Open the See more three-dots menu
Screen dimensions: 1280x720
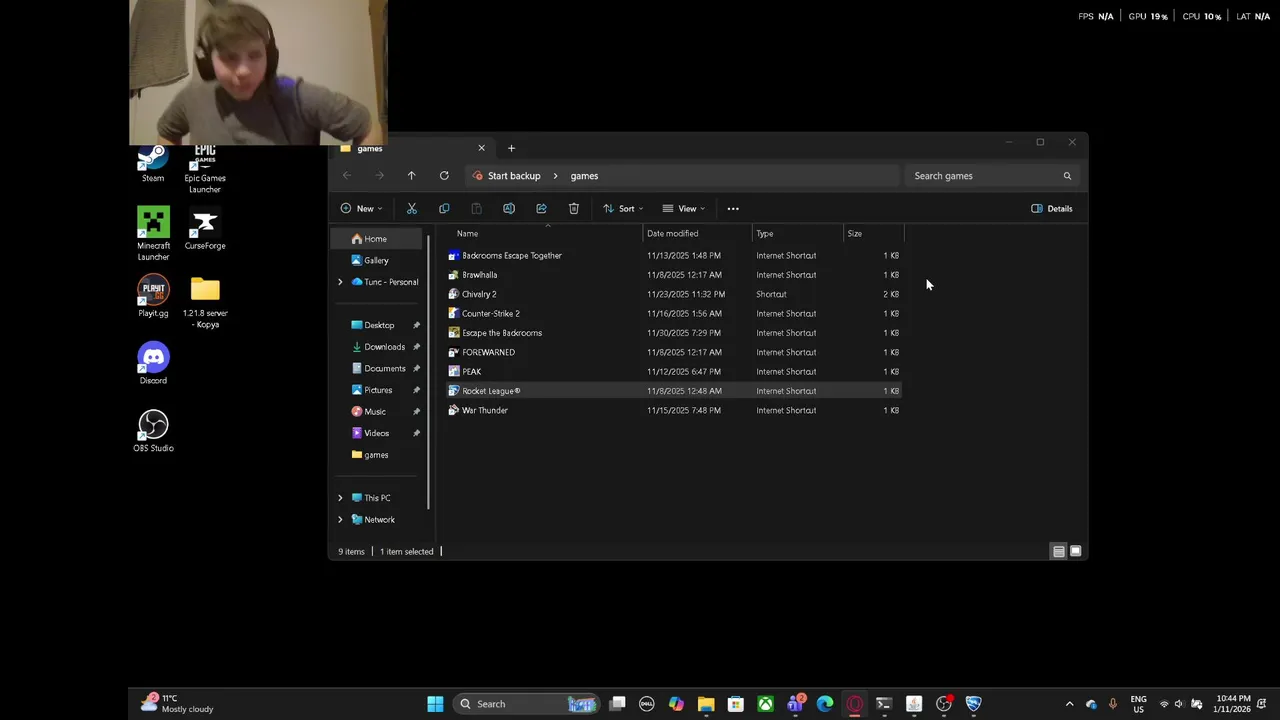pyautogui.click(x=733, y=209)
